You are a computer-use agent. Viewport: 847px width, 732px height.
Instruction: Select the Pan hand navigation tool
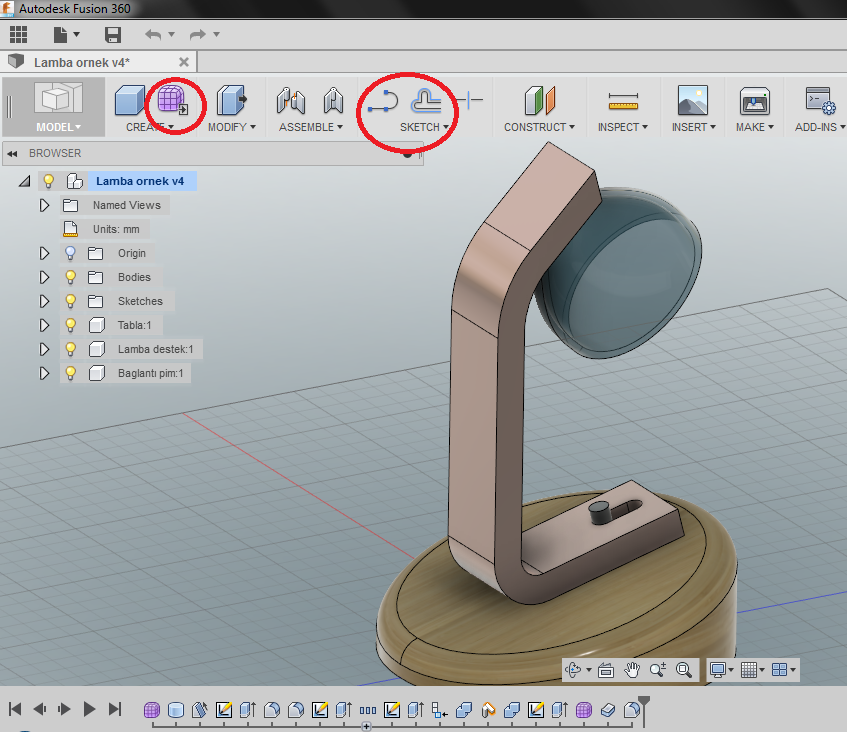(x=632, y=670)
